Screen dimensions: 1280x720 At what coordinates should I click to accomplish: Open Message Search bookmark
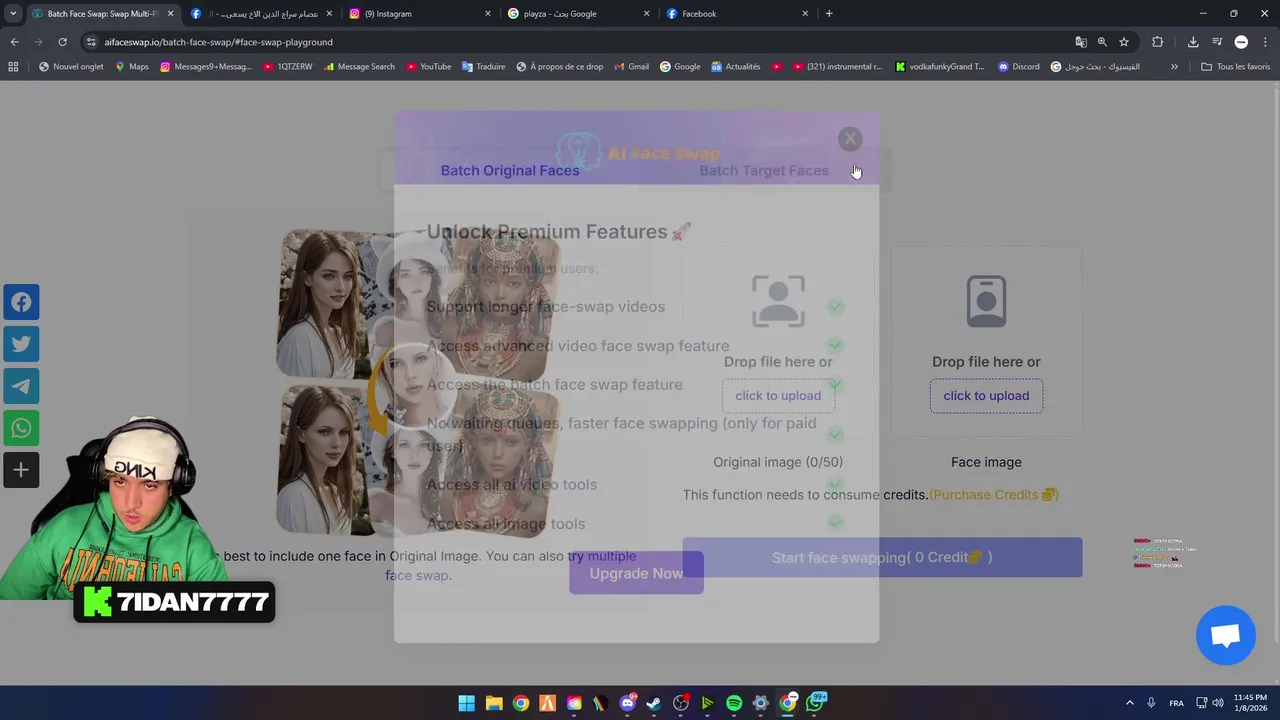click(359, 67)
